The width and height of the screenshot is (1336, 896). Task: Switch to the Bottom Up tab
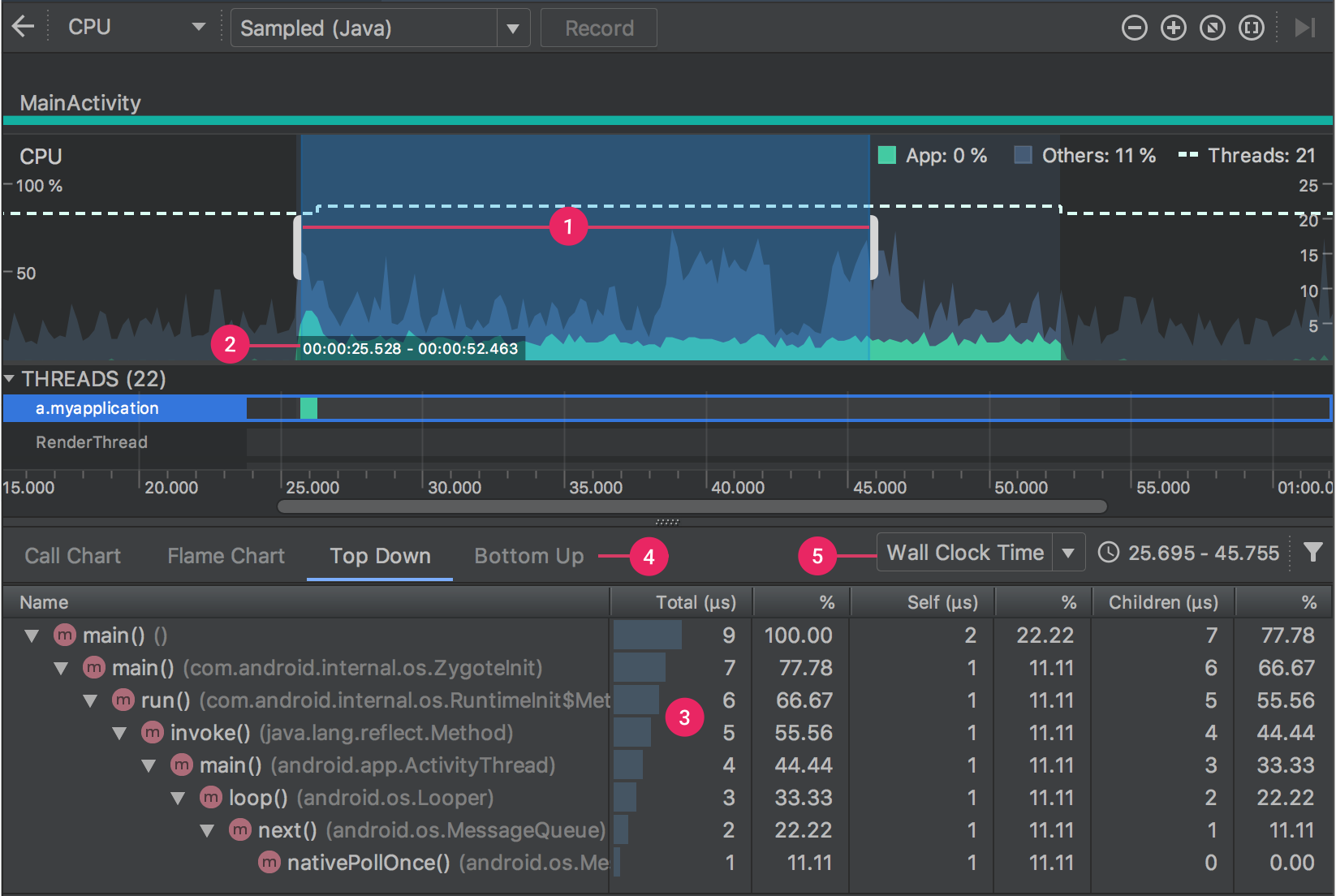click(x=528, y=556)
